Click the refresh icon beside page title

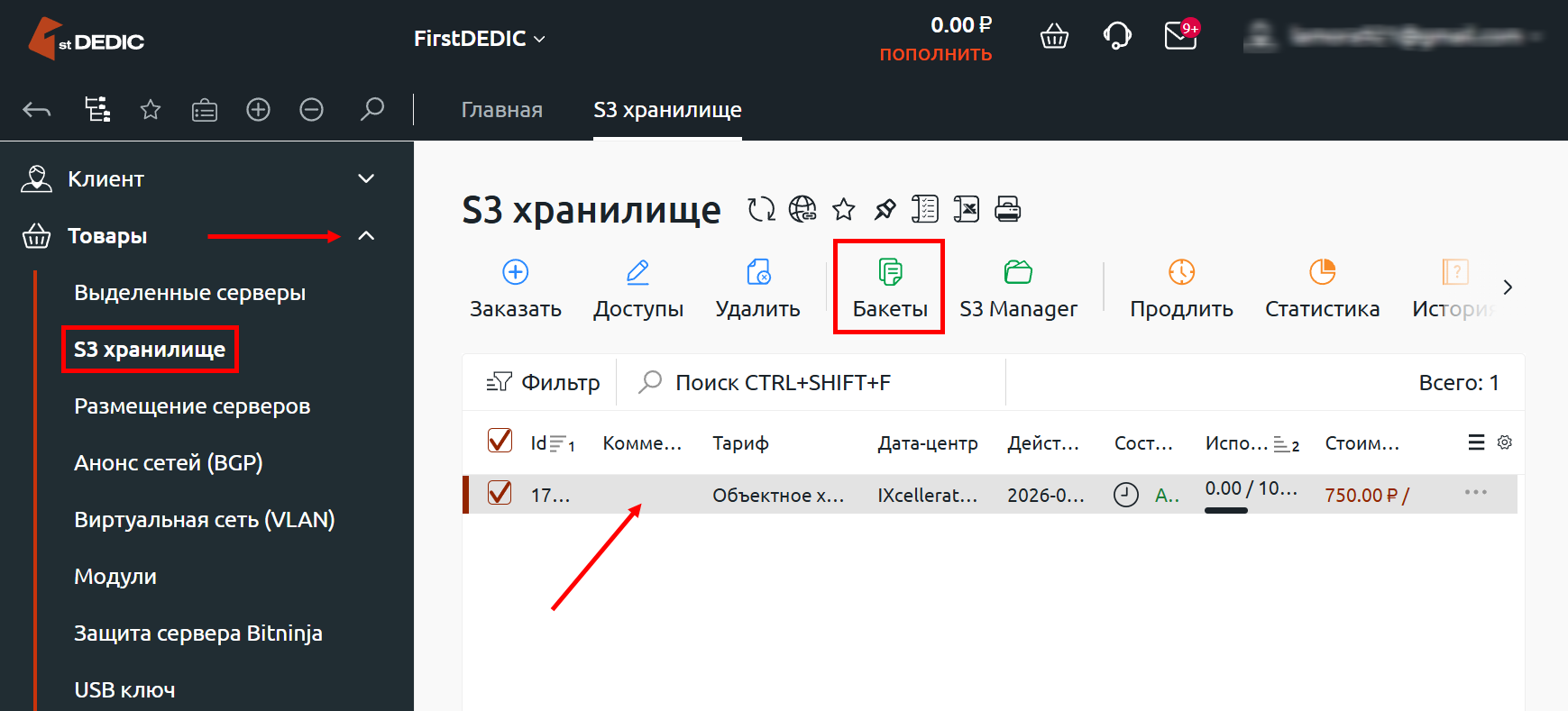point(761,209)
